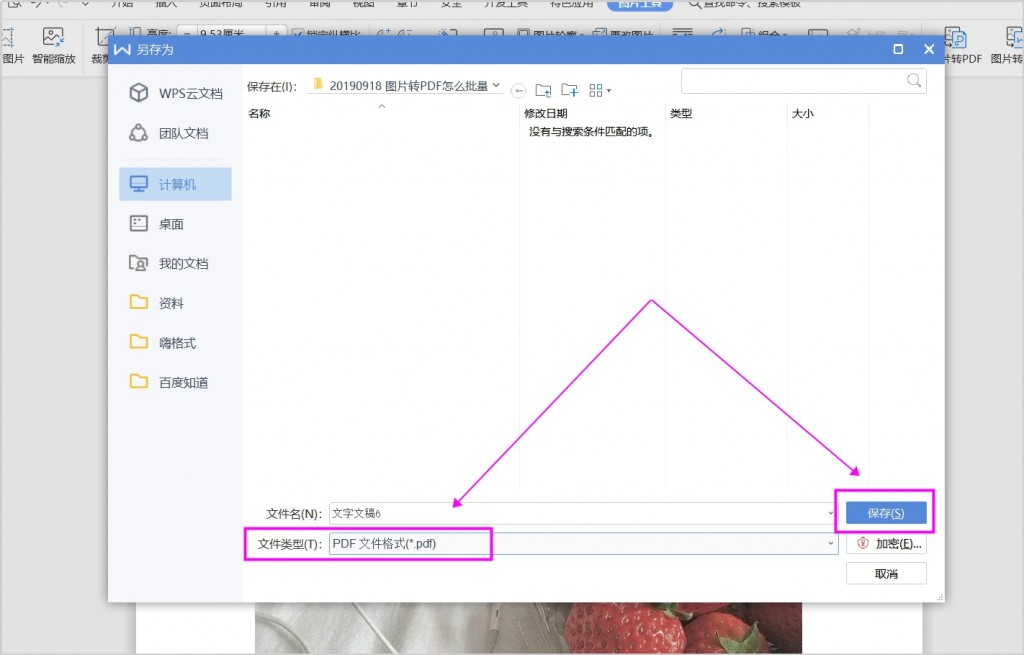1024x655 pixels.
Task: Sort by 大小 column header
Action: click(803, 114)
